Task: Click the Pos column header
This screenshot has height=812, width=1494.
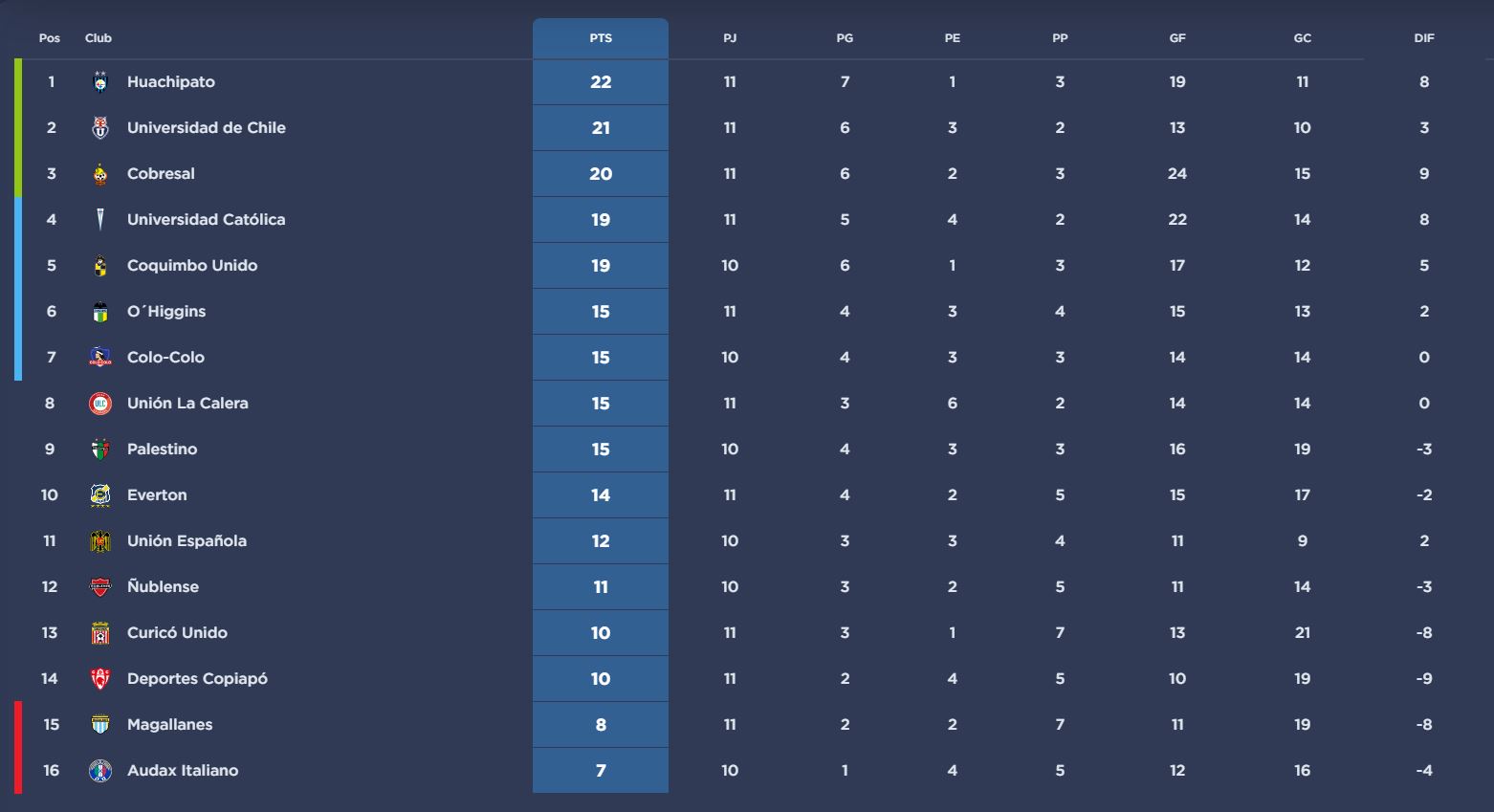Action: (50, 38)
